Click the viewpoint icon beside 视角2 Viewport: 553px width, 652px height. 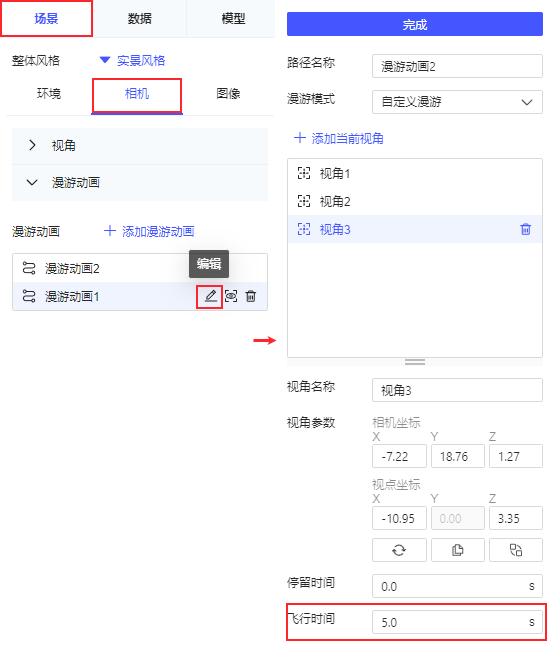pos(304,201)
